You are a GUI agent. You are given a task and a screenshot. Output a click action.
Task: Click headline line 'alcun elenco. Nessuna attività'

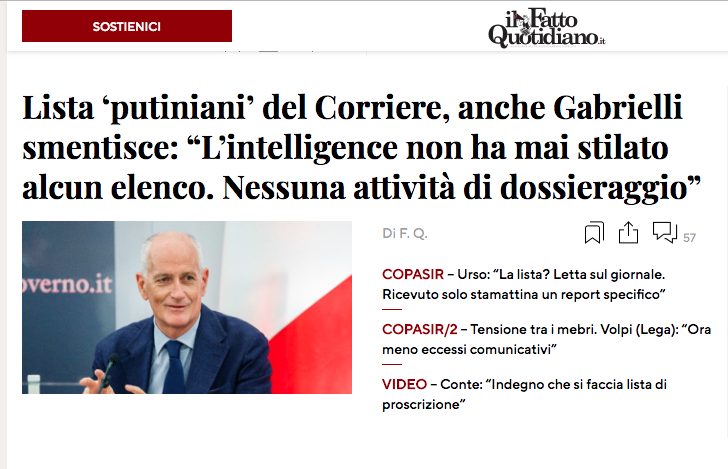pyautogui.click(x=238, y=188)
